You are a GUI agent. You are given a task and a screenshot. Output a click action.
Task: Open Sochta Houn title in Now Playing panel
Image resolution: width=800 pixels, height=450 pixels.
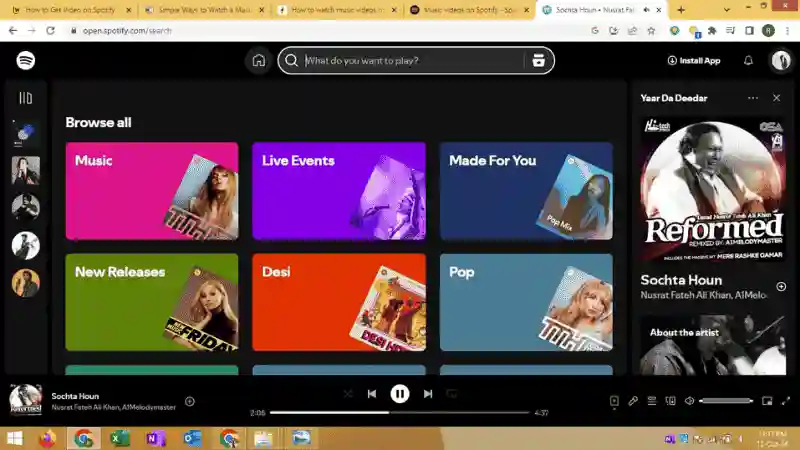tap(681, 280)
